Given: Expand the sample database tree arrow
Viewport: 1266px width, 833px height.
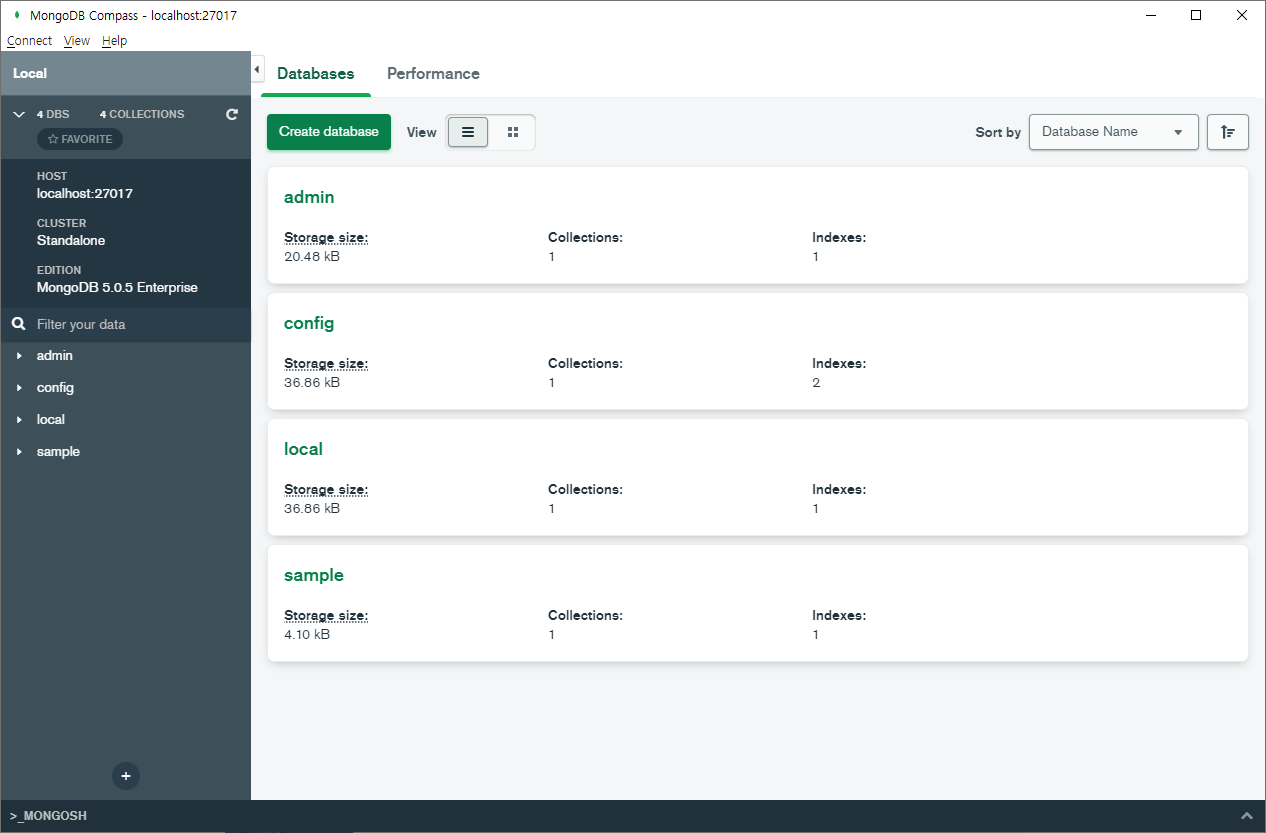Looking at the screenshot, I should [x=19, y=452].
